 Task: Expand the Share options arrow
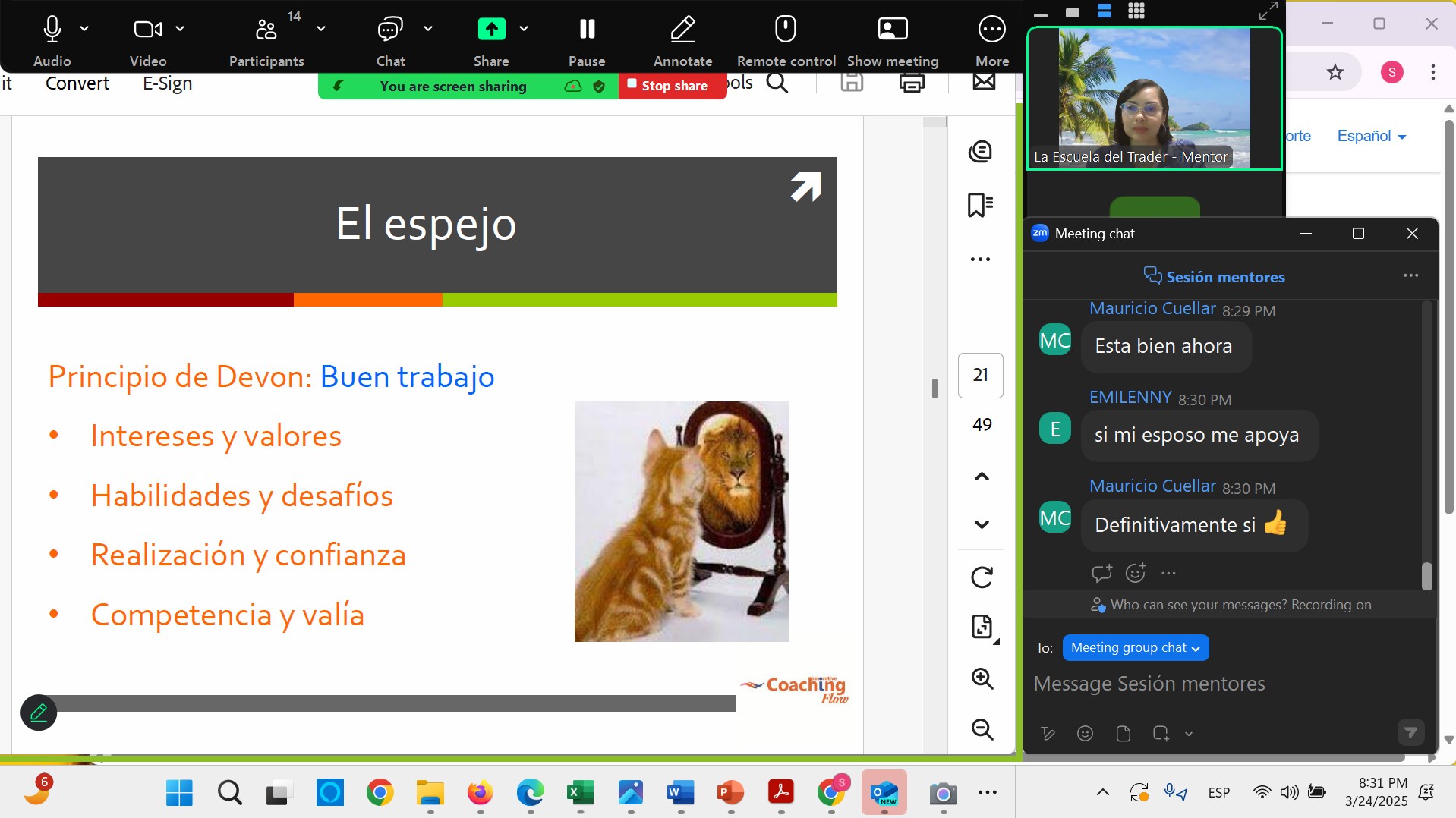point(524,29)
